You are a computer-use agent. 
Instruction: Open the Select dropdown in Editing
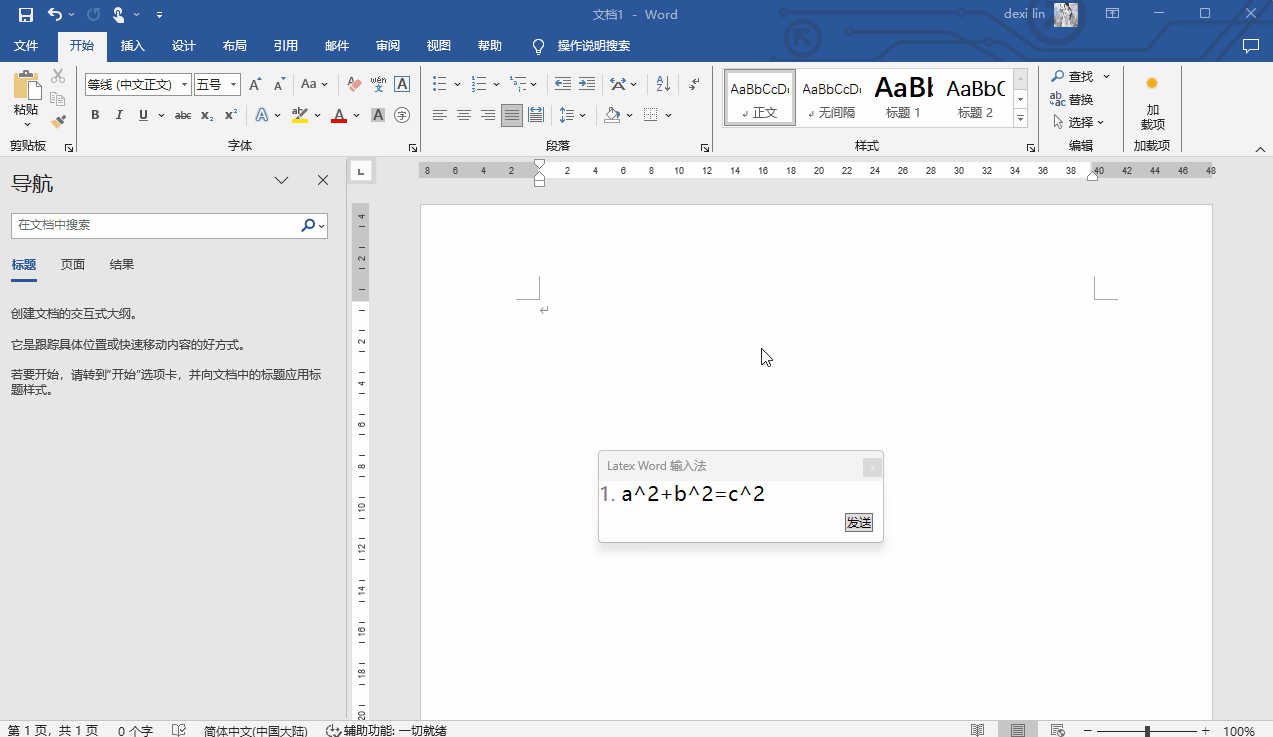(1078, 122)
